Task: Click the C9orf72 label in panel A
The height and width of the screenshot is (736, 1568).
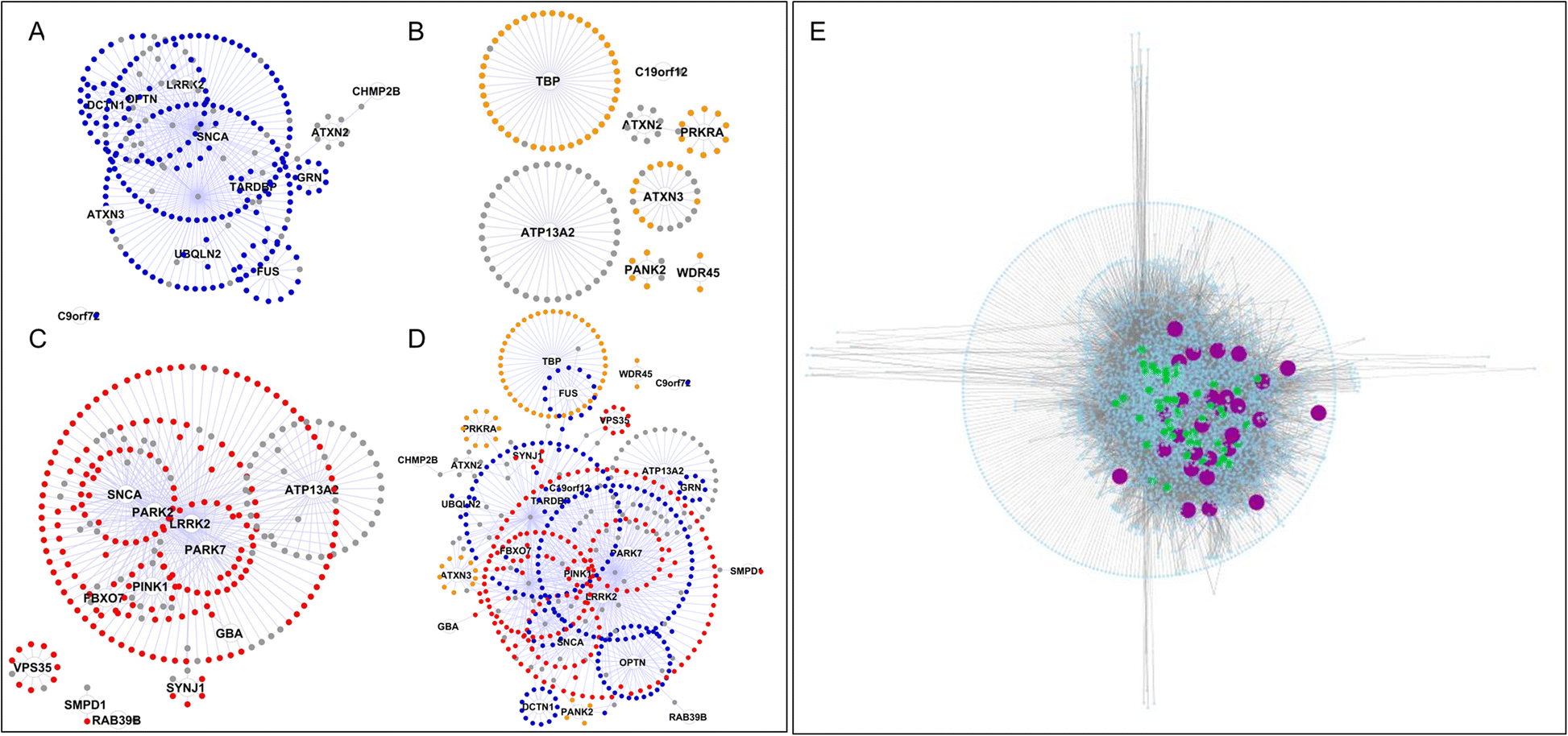Action: click(x=78, y=316)
